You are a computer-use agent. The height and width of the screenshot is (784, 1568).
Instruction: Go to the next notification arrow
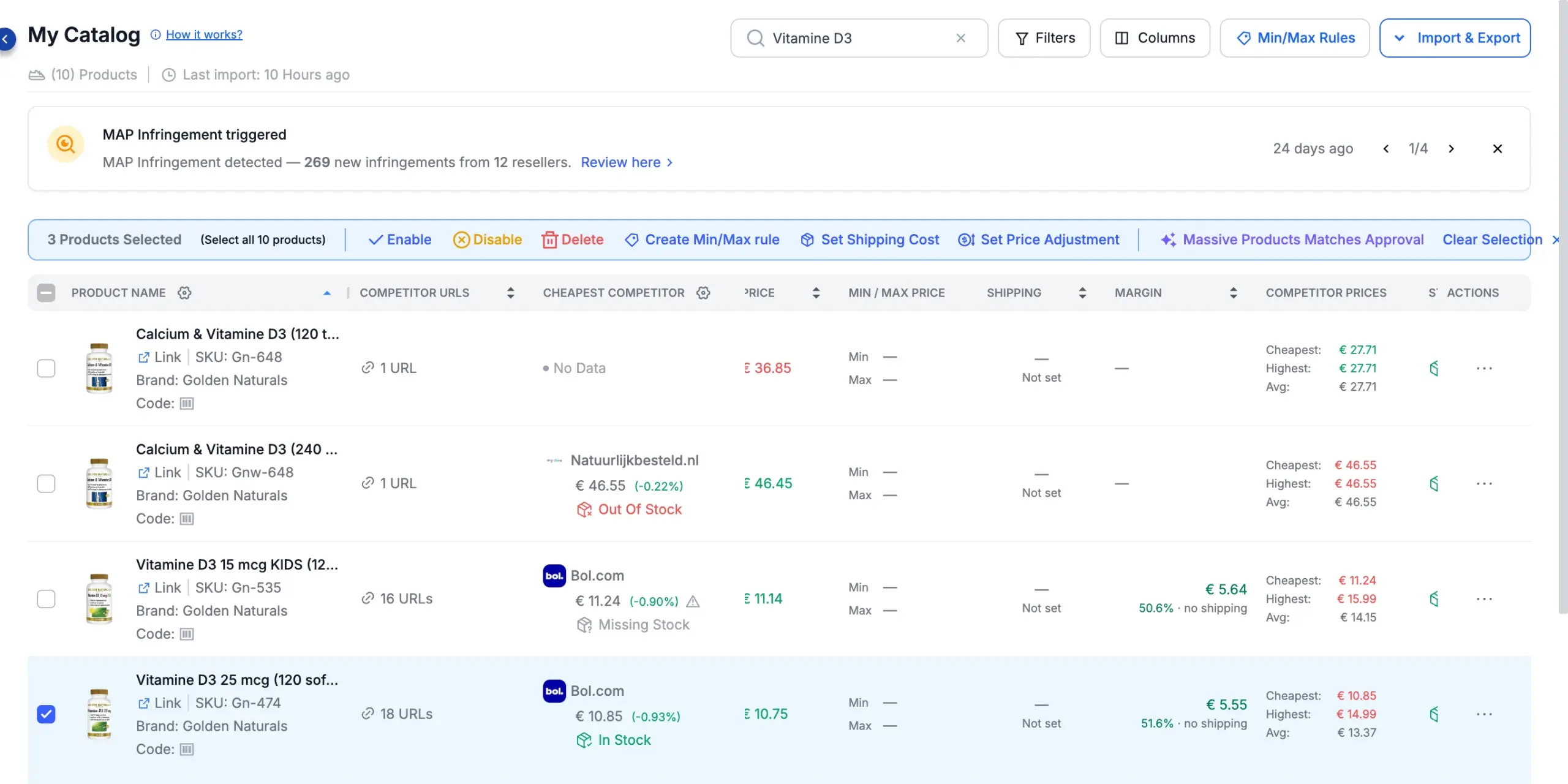pos(1451,149)
